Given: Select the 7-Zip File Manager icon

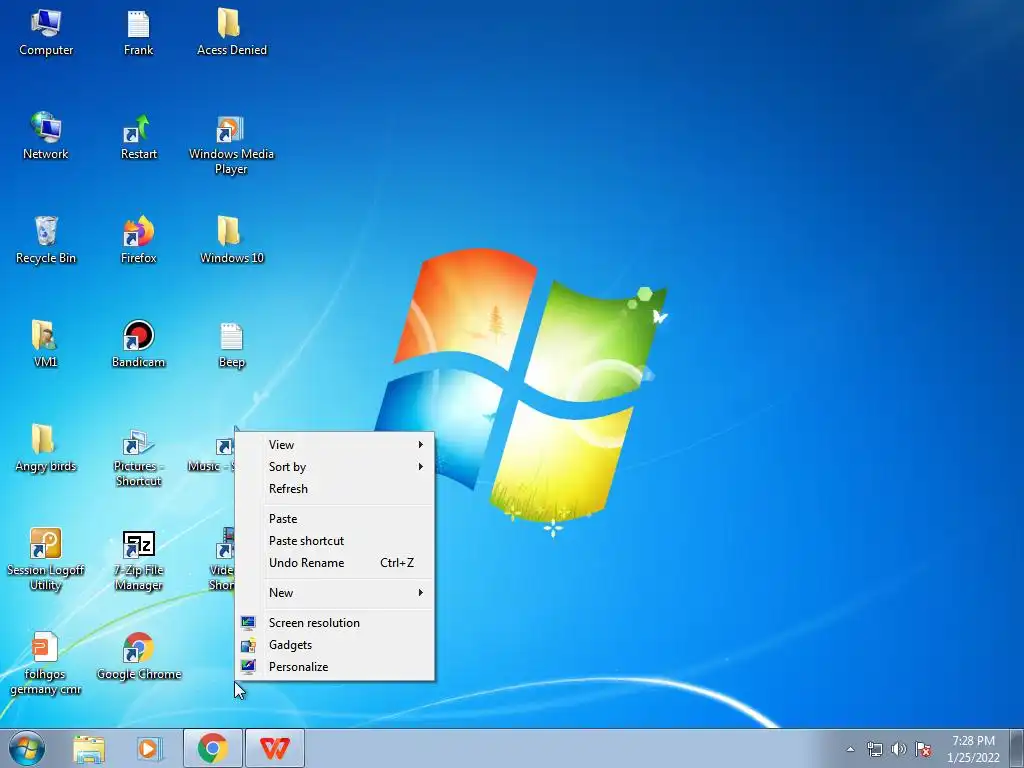Looking at the screenshot, I should (138, 561).
